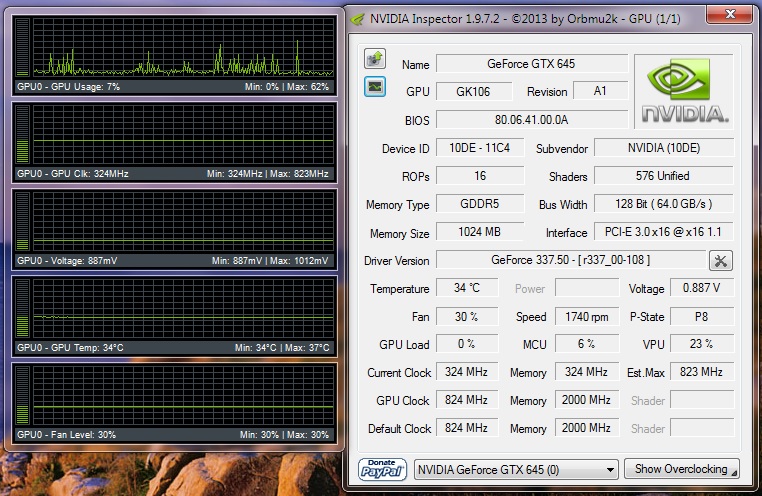This screenshot has width=762, height=496.
Task: Click the 'GPU0 - GPU Temp: 34°C' label
Action: point(70,348)
